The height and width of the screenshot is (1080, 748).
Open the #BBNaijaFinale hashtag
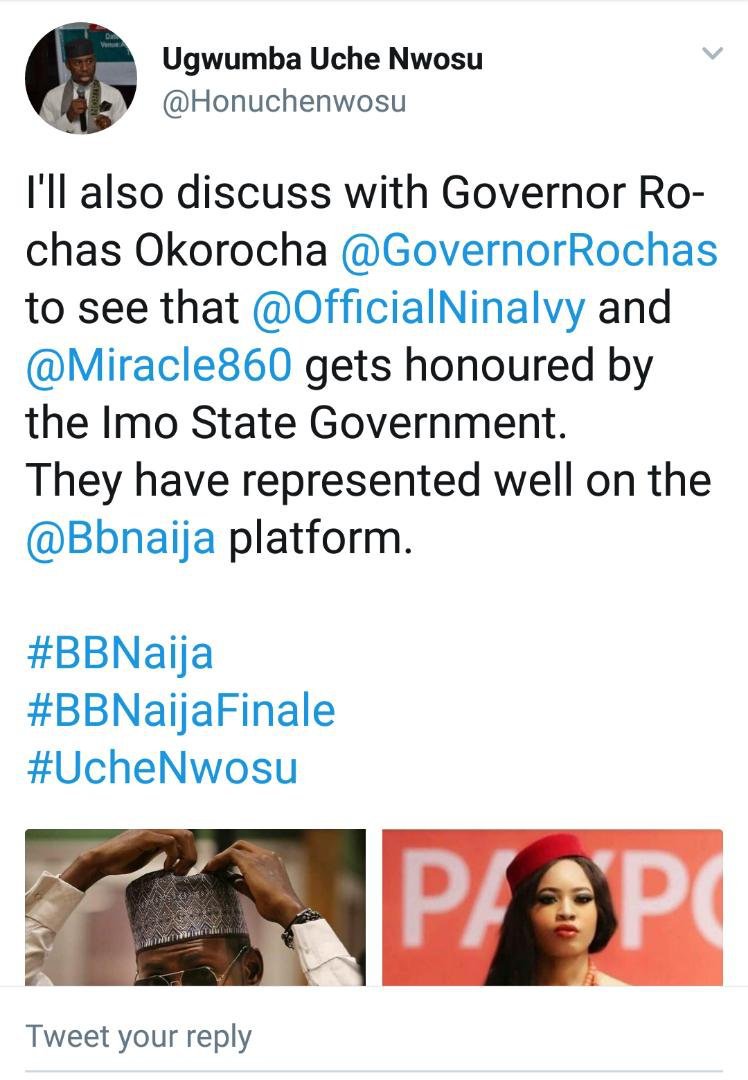point(180,712)
